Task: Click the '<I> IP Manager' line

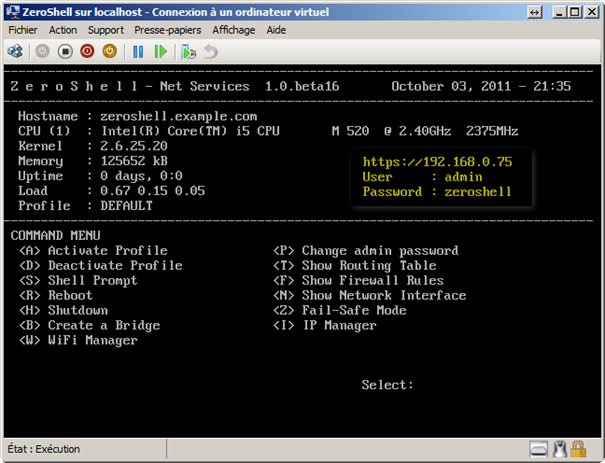Action: (324, 325)
